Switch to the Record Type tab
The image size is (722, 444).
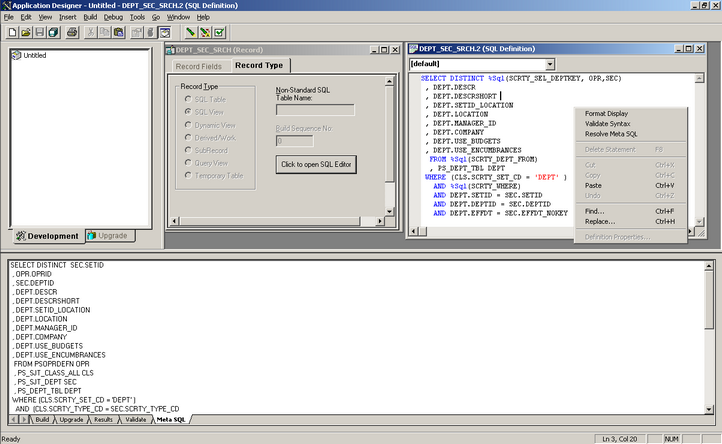259,65
